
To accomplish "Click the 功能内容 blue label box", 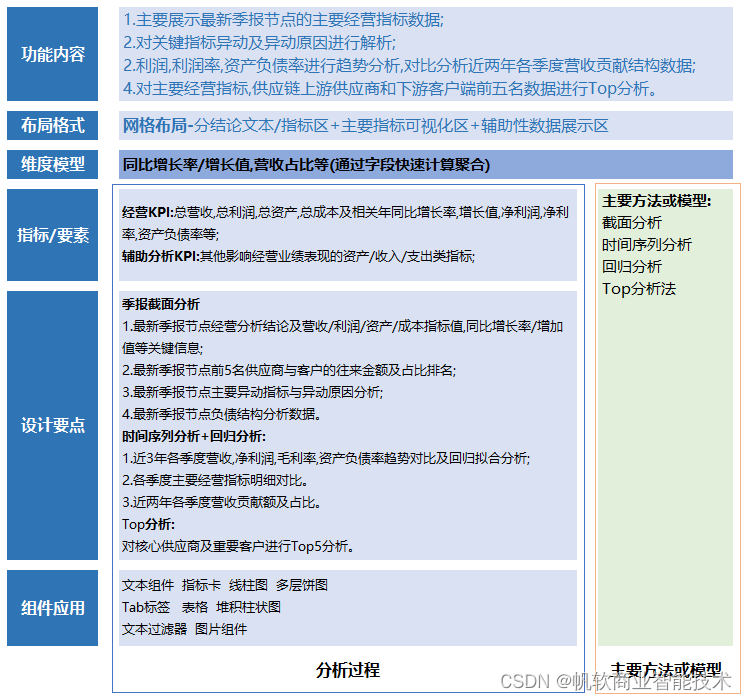I will point(52,54).
